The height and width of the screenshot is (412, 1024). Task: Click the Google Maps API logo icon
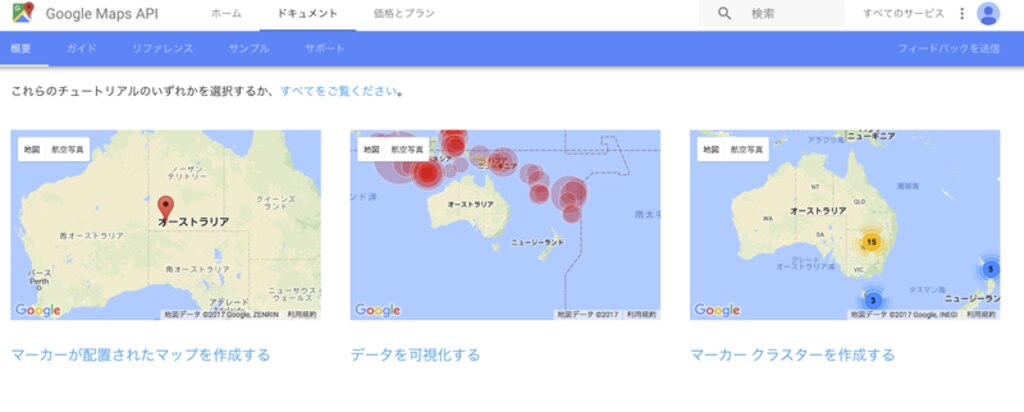pos(22,14)
